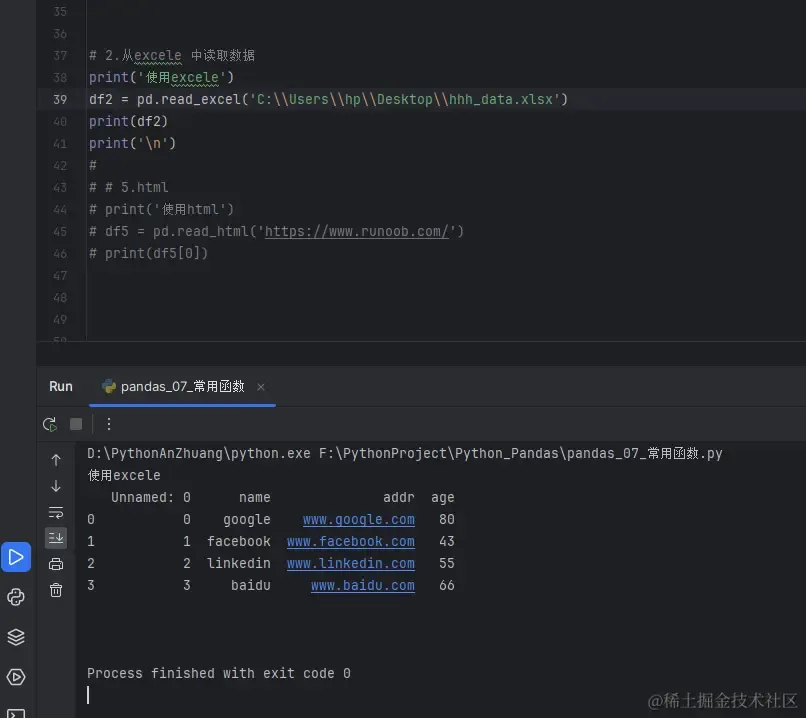This screenshot has height=718, width=806.
Task: Open the Python Packages layers icon
Action: click(16, 637)
